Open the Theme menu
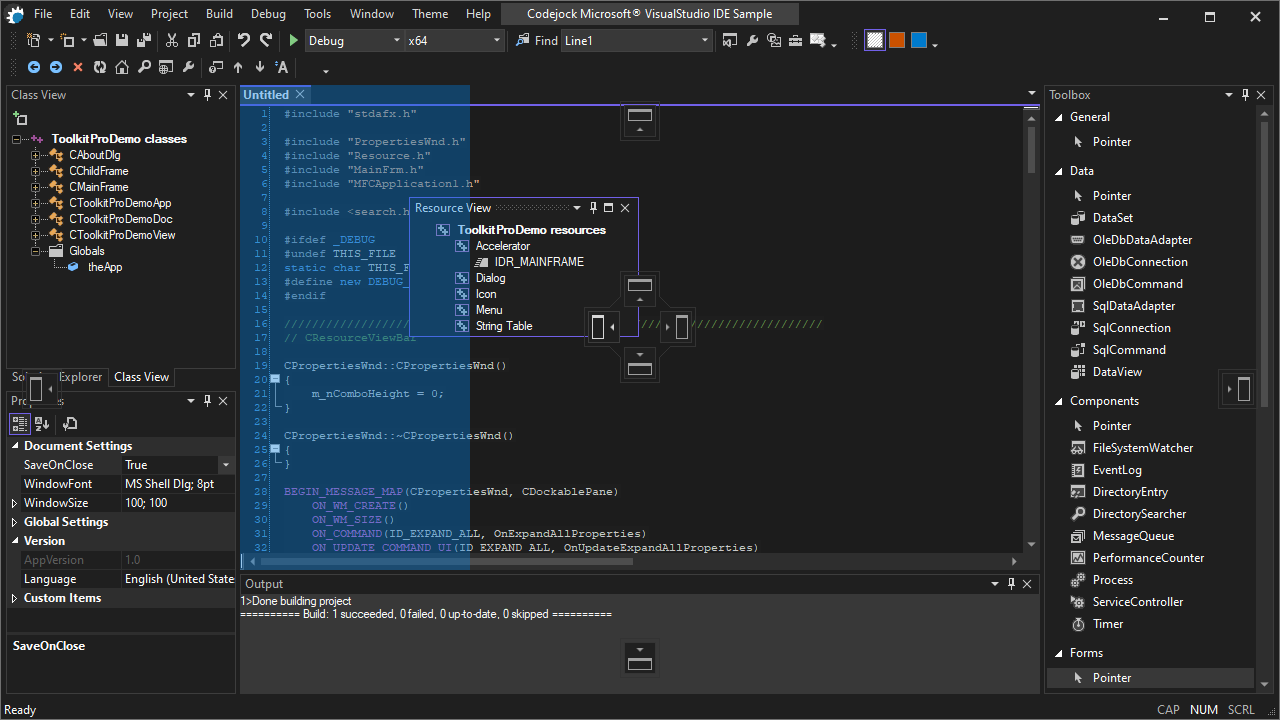The width and height of the screenshot is (1280, 720). tap(430, 14)
